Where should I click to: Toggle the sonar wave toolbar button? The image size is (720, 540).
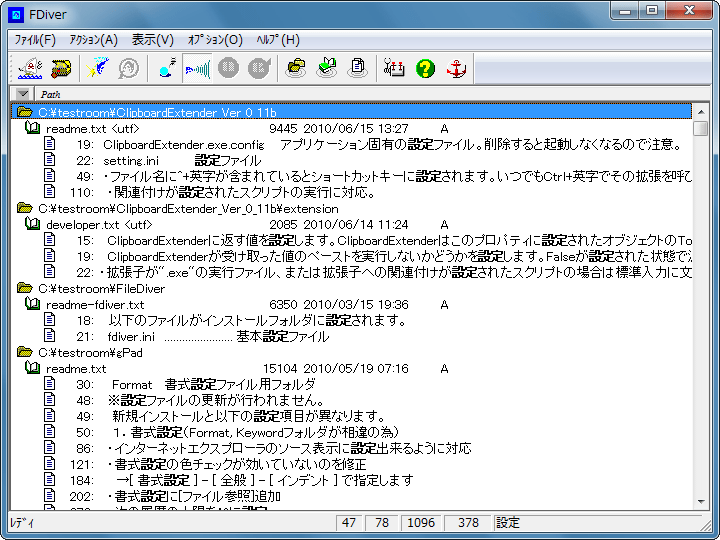[197, 68]
